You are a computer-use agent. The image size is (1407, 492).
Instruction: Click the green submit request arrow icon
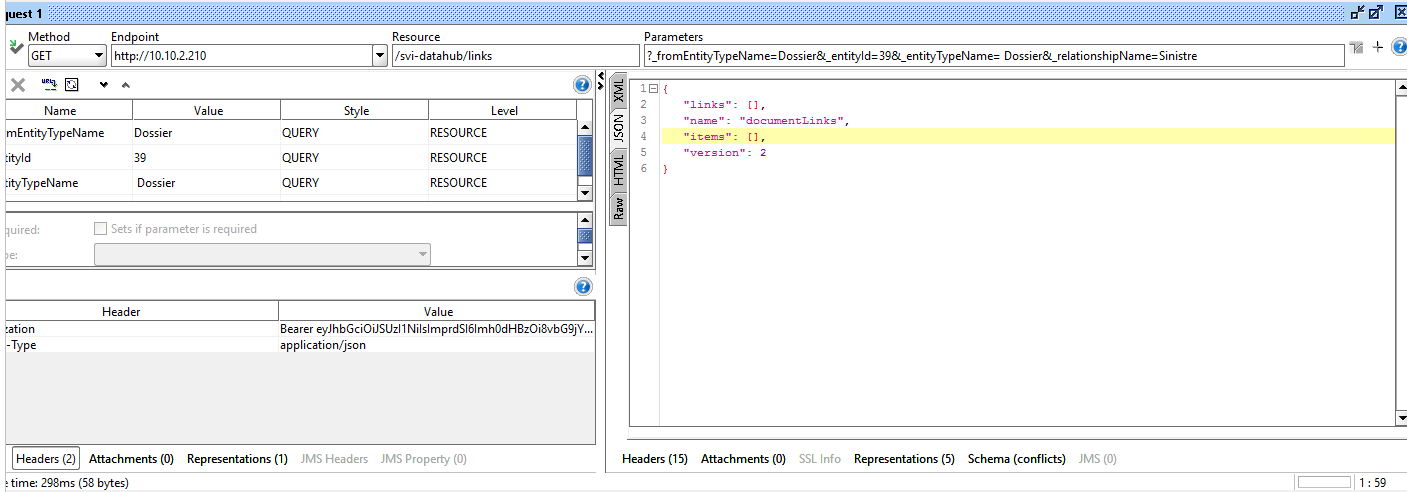pos(15,47)
